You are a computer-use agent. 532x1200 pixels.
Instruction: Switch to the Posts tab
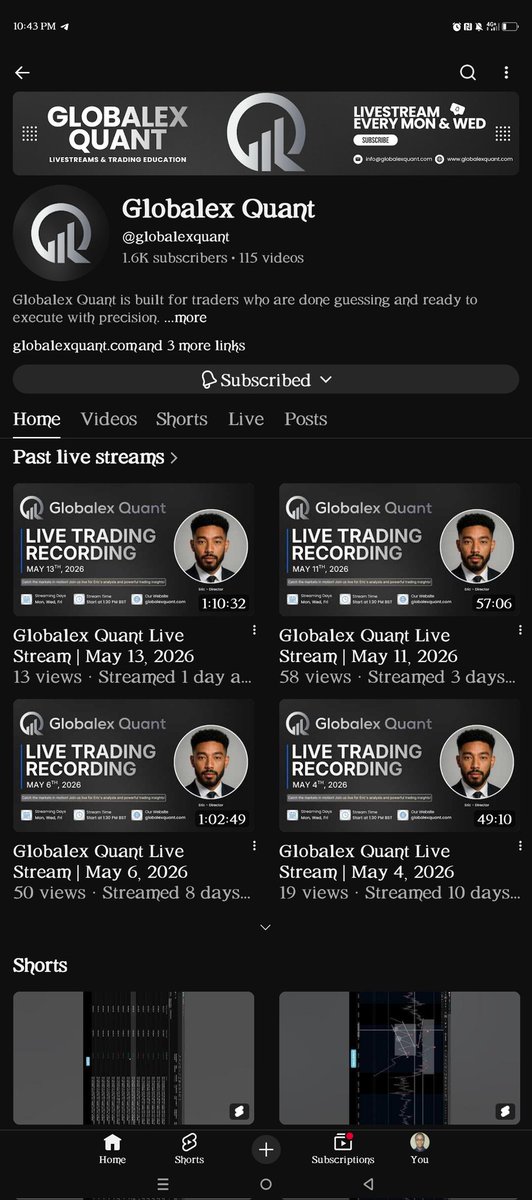(305, 419)
